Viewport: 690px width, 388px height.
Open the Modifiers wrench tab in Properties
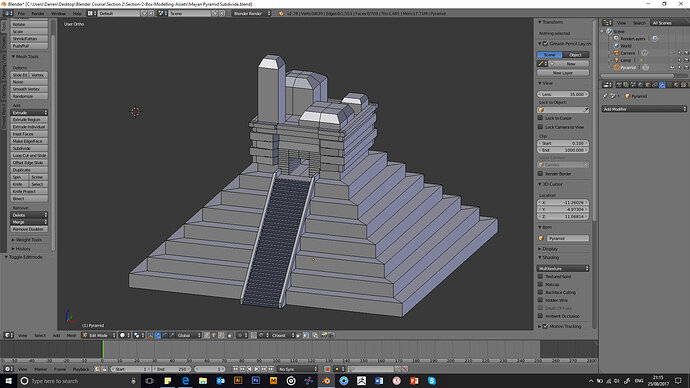click(x=662, y=84)
